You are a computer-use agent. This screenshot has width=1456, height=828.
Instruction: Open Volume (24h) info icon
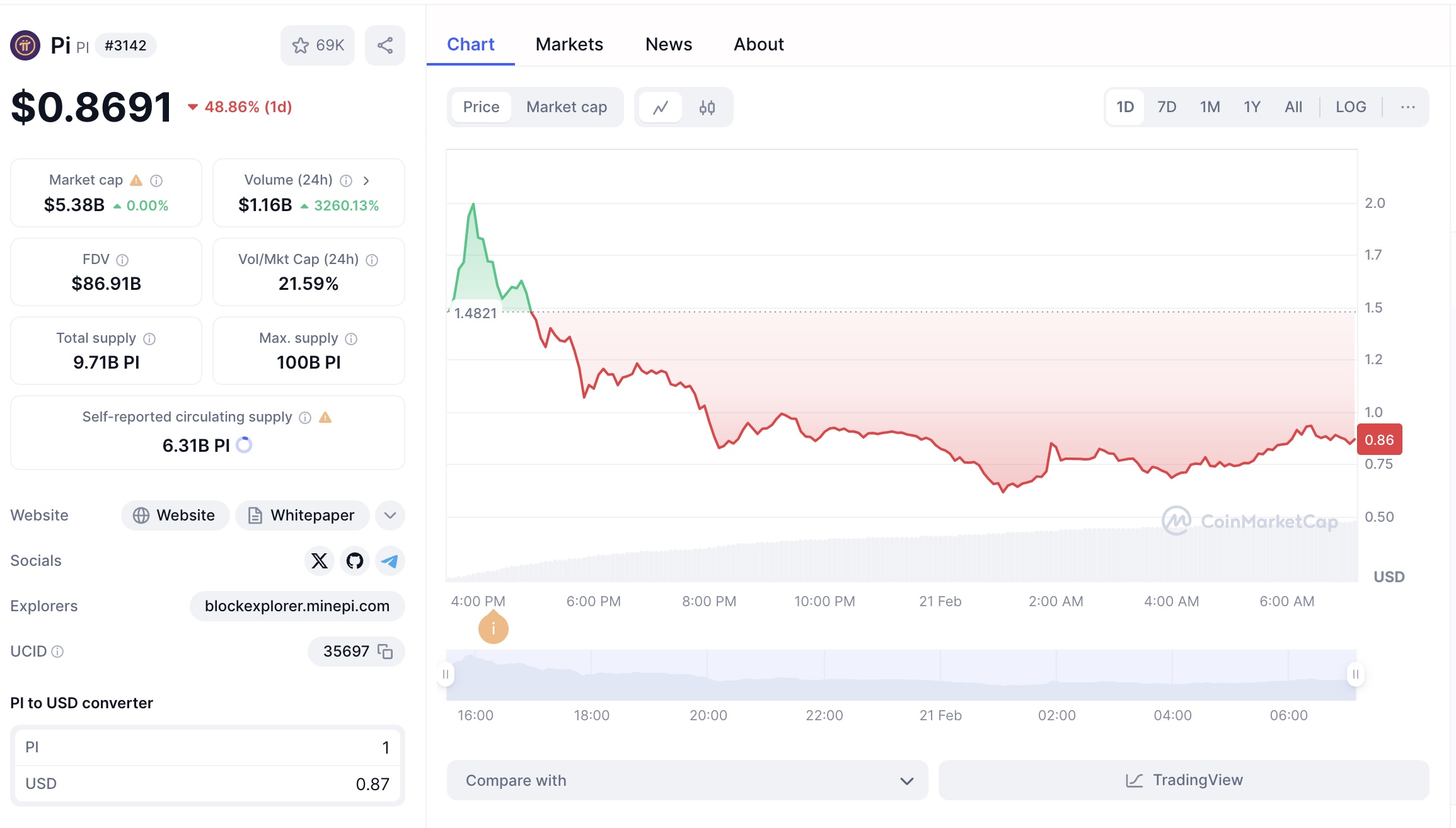coord(346,181)
